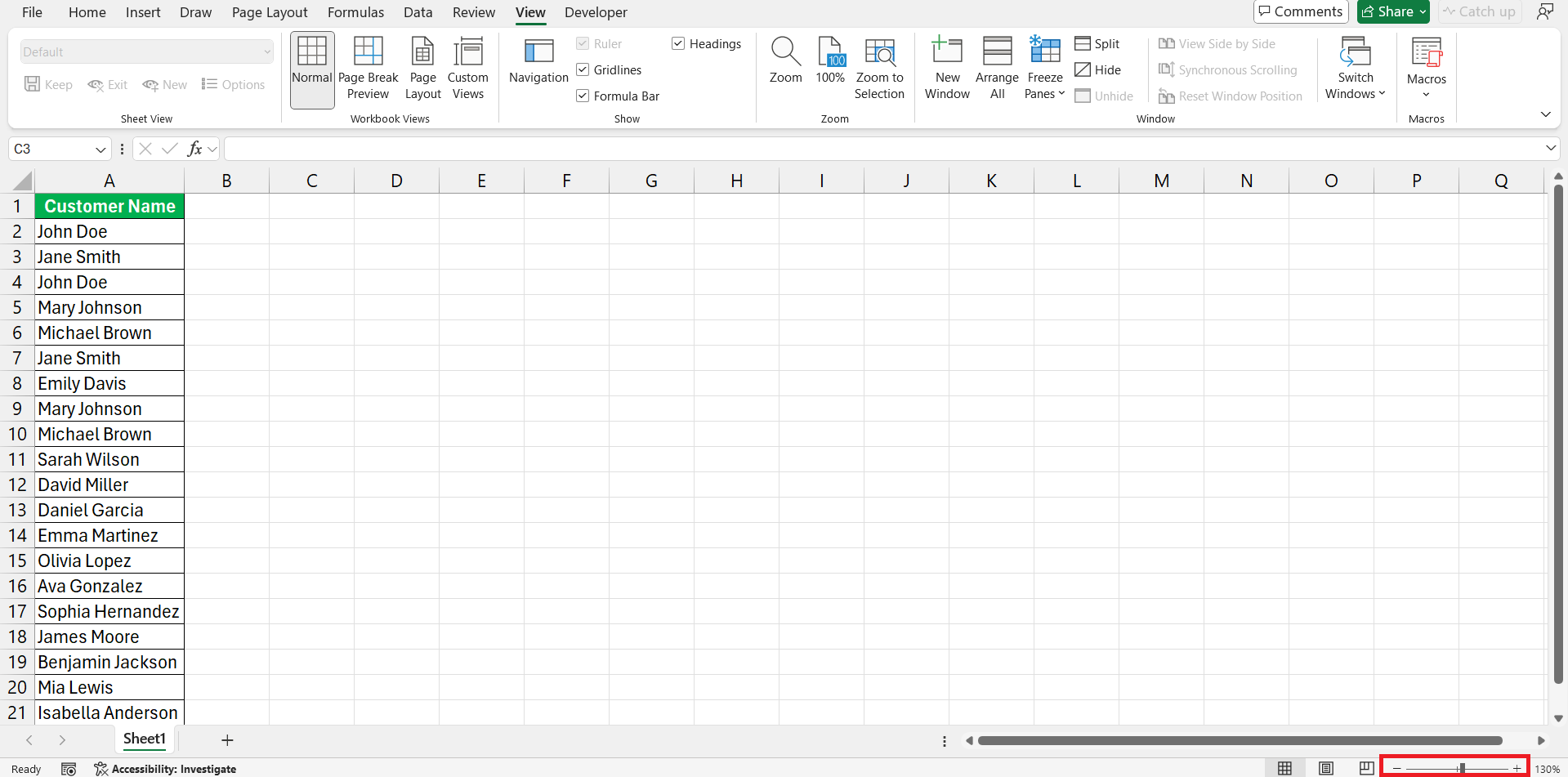Click the Enter checkmark in formula bar
The width and height of the screenshot is (1568, 777).
pos(170,149)
